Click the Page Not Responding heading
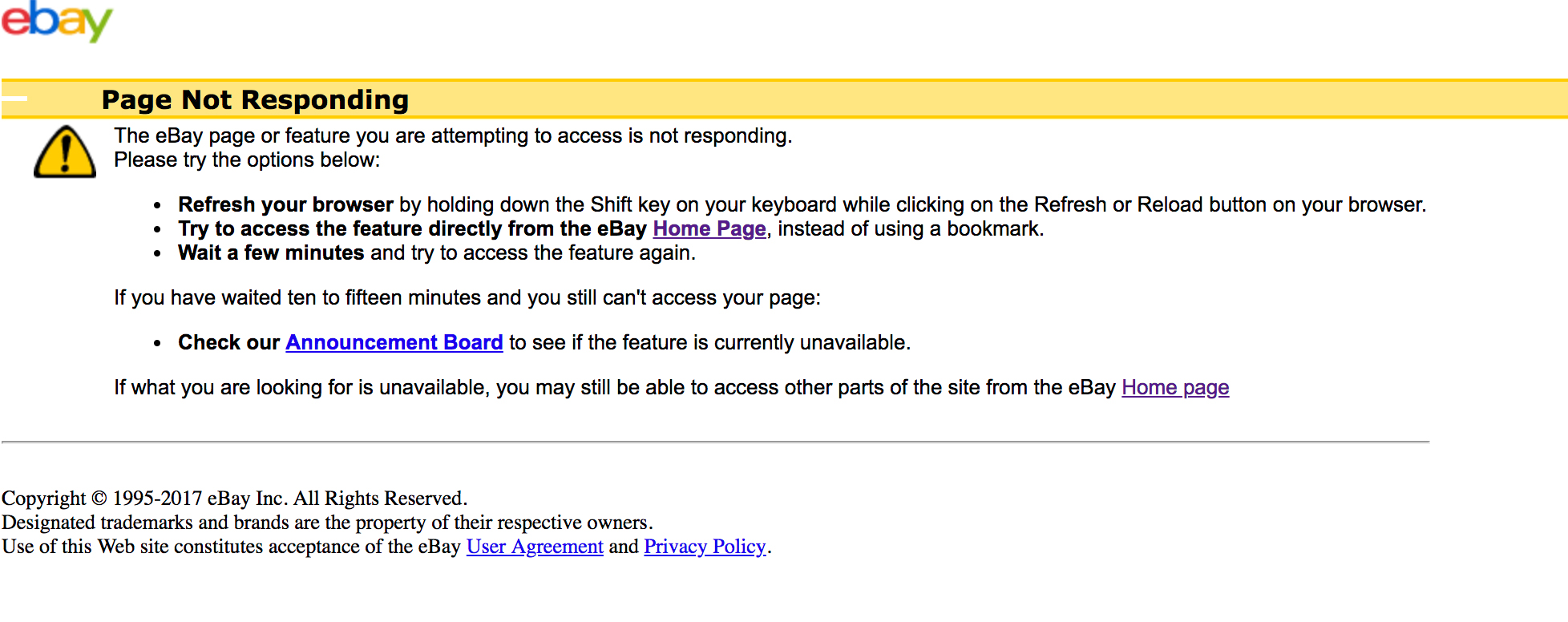Viewport: 1568px width, 622px height. [x=255, y=99]
